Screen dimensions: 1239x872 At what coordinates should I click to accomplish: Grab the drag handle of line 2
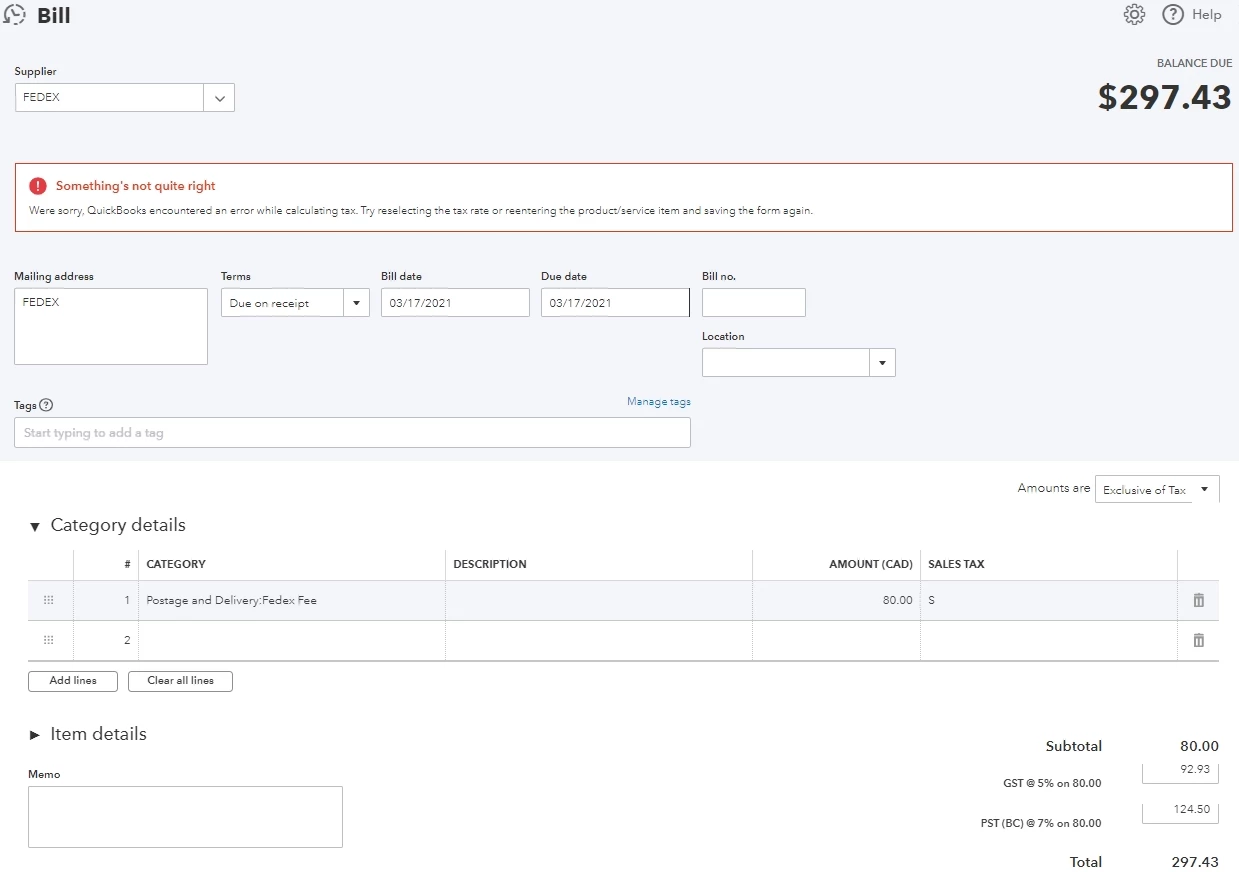[x=49, y=641]
